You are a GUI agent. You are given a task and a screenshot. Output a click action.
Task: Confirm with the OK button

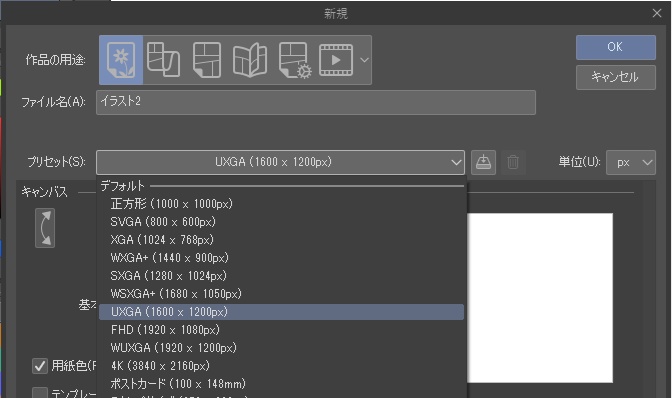tap(615, 47)
